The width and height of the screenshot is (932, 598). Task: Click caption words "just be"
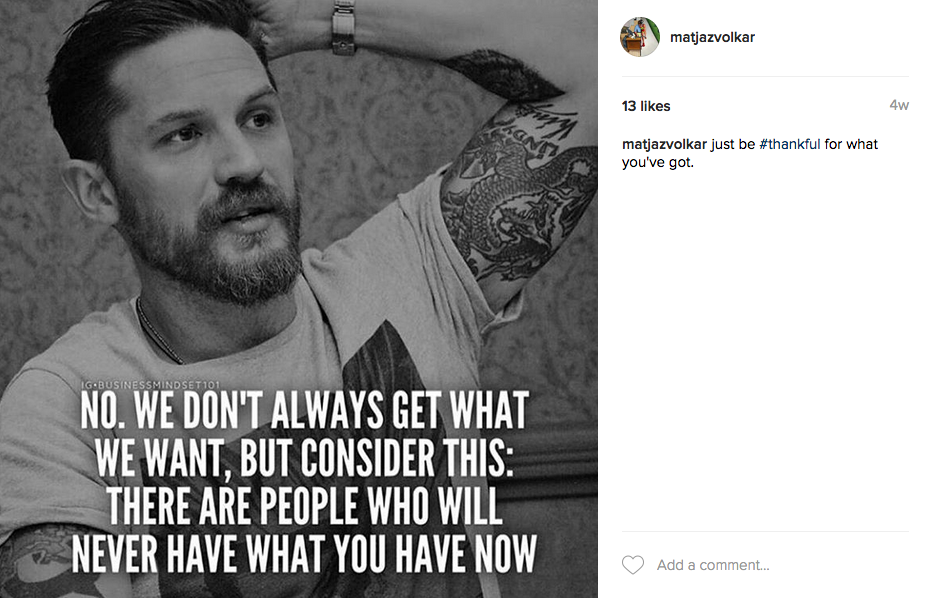(x=733, y=144)
